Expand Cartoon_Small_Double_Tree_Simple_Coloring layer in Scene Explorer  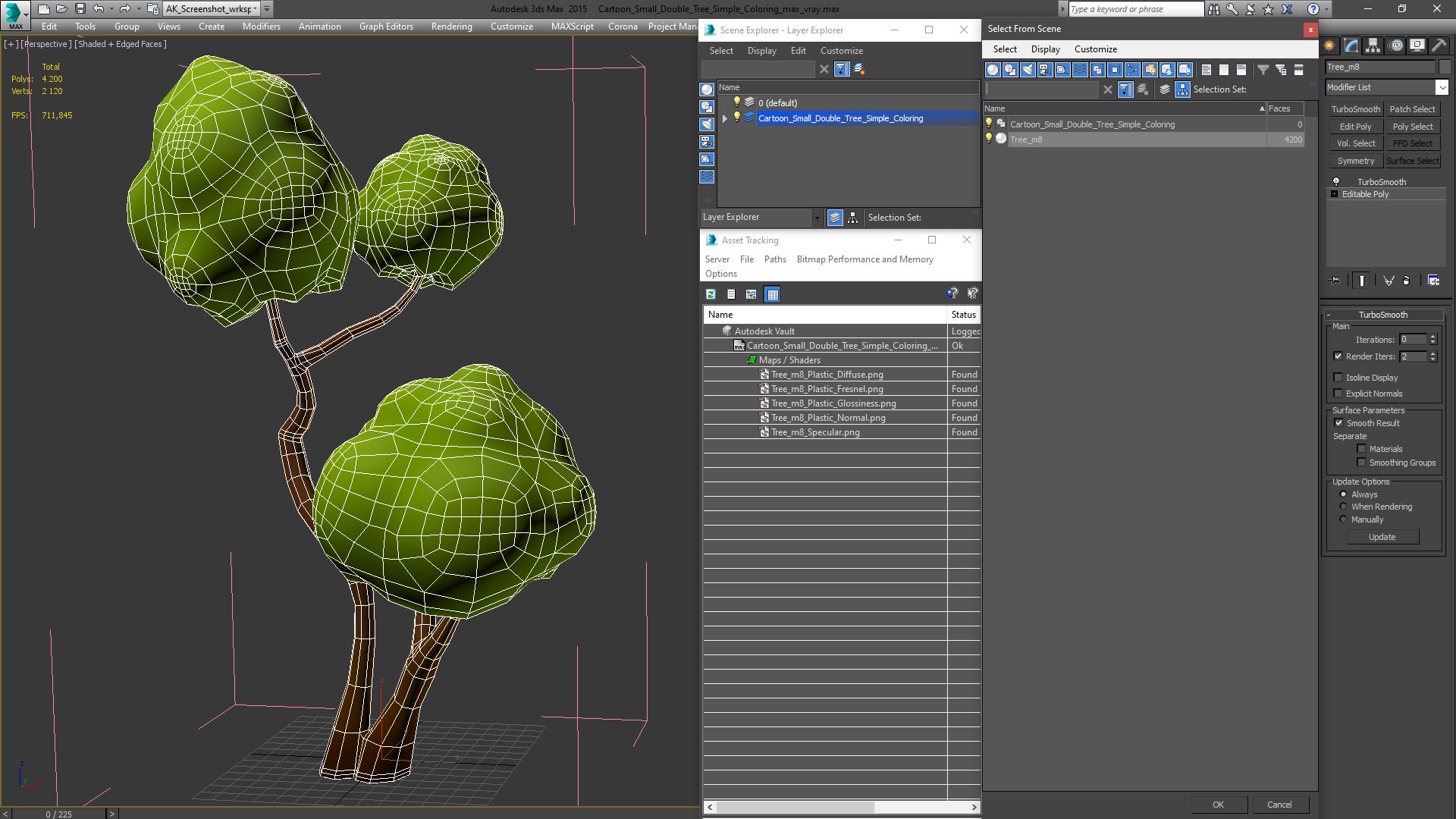click(725, 118)
